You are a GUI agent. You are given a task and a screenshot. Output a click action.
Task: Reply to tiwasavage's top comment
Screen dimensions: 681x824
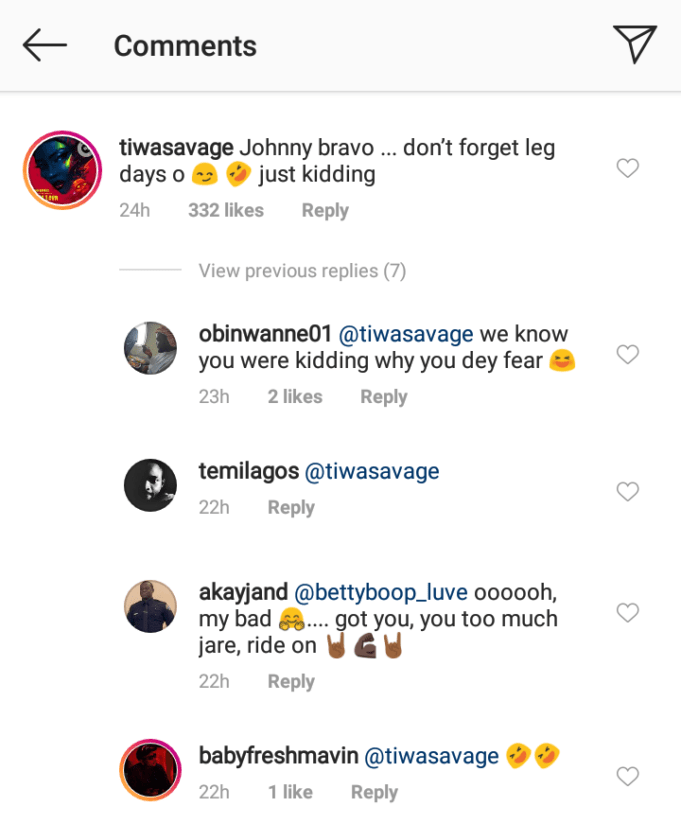(325, 211)
